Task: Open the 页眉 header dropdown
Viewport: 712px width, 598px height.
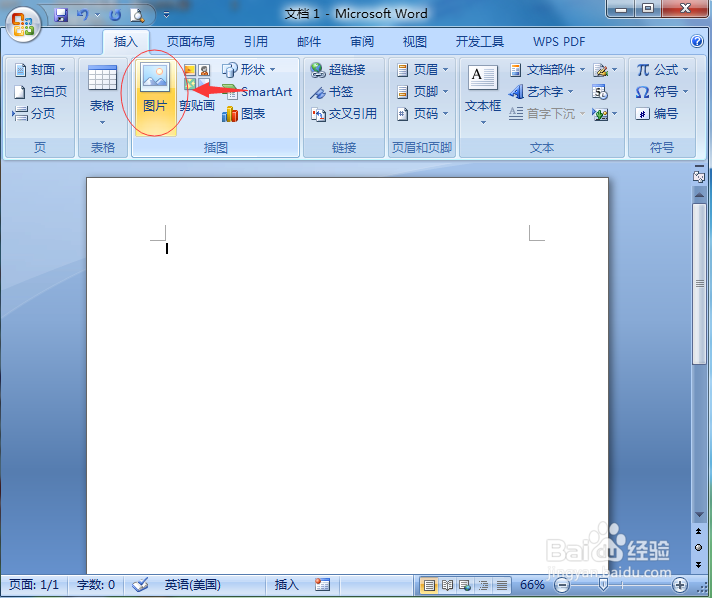Action: click(423, 69)
